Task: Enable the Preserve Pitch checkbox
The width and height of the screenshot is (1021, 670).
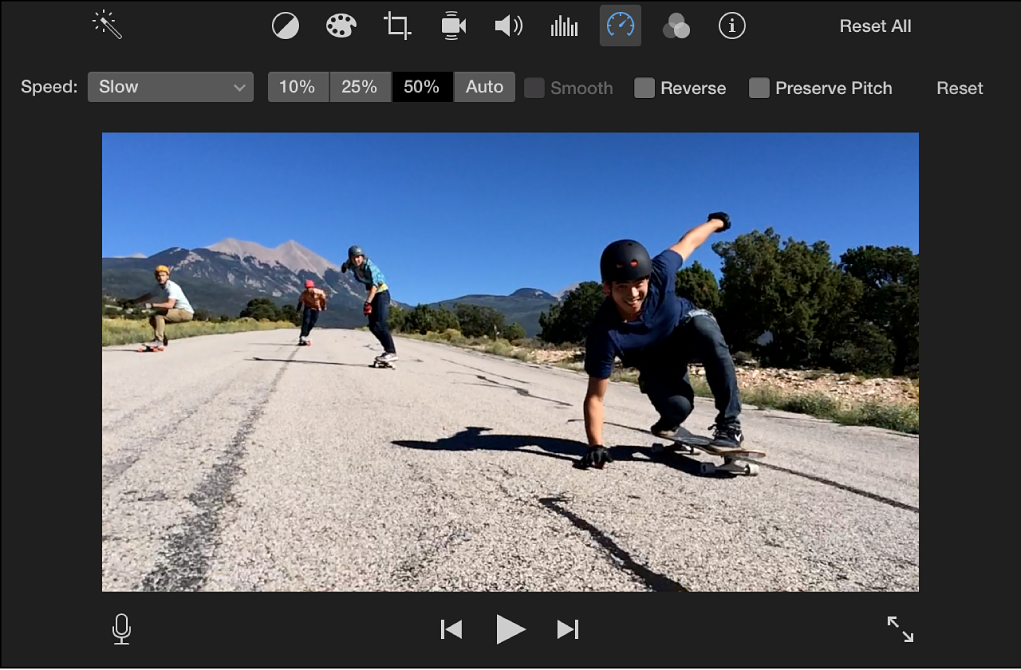Action: click(x=759, y=88)
